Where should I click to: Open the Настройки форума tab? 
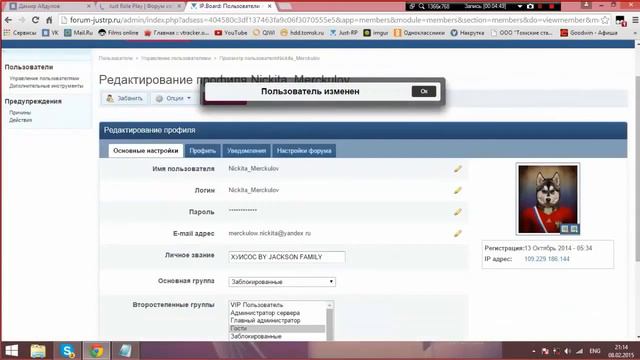(x=304, y=151)
